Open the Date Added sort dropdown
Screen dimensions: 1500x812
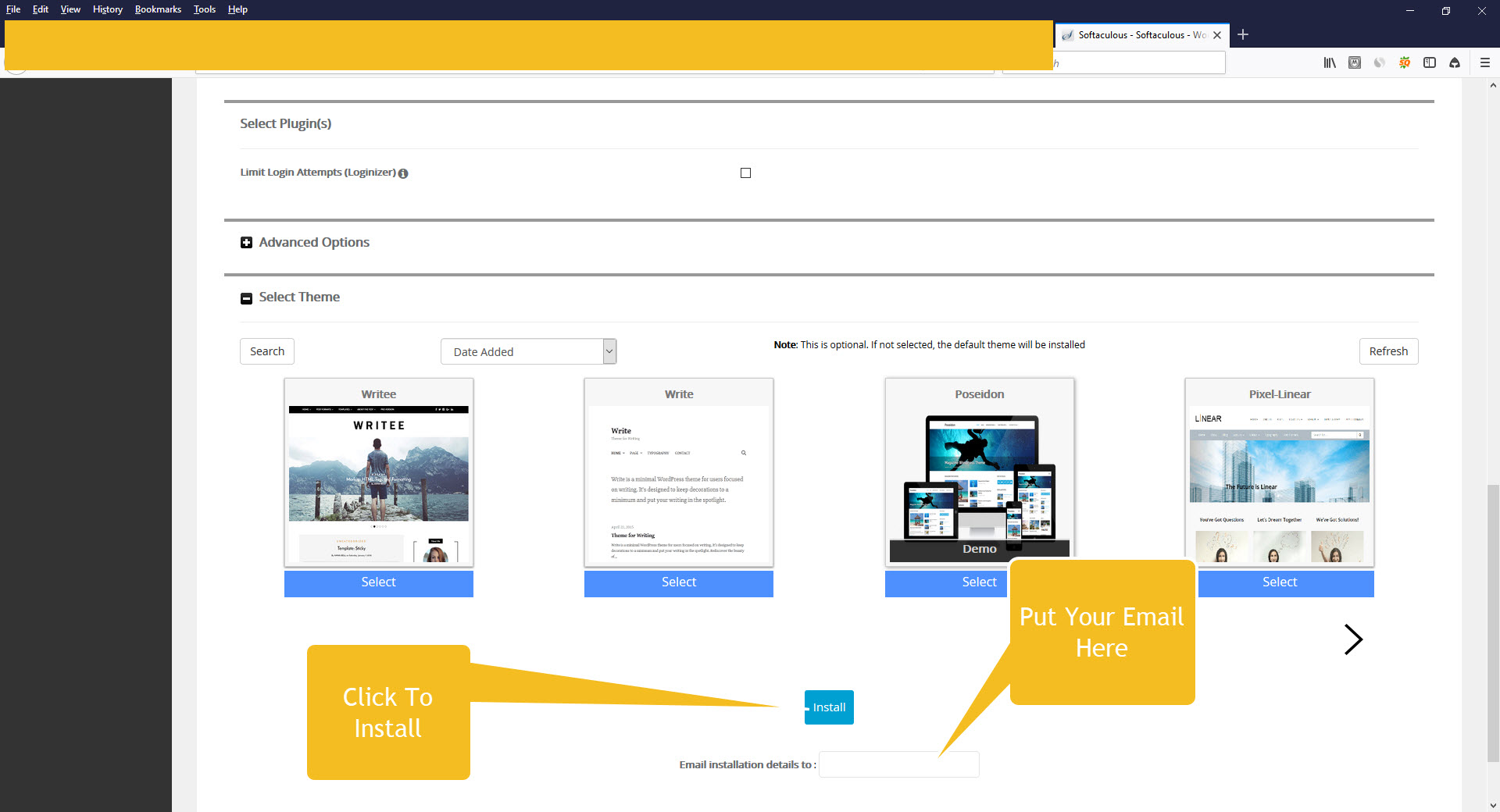tap(528, 351)
